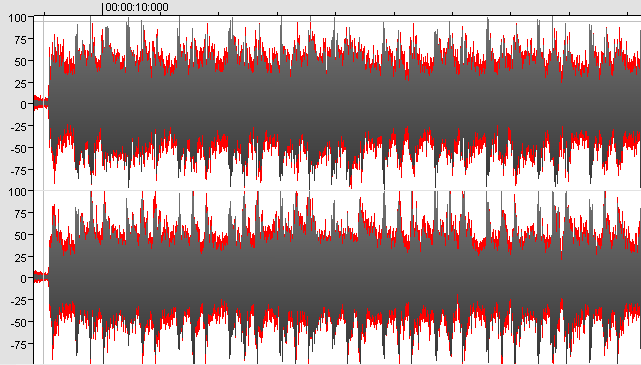Click the quiet intro section of lower channel
The width and height of the screenshot is (641, 365).
point(41,277)
